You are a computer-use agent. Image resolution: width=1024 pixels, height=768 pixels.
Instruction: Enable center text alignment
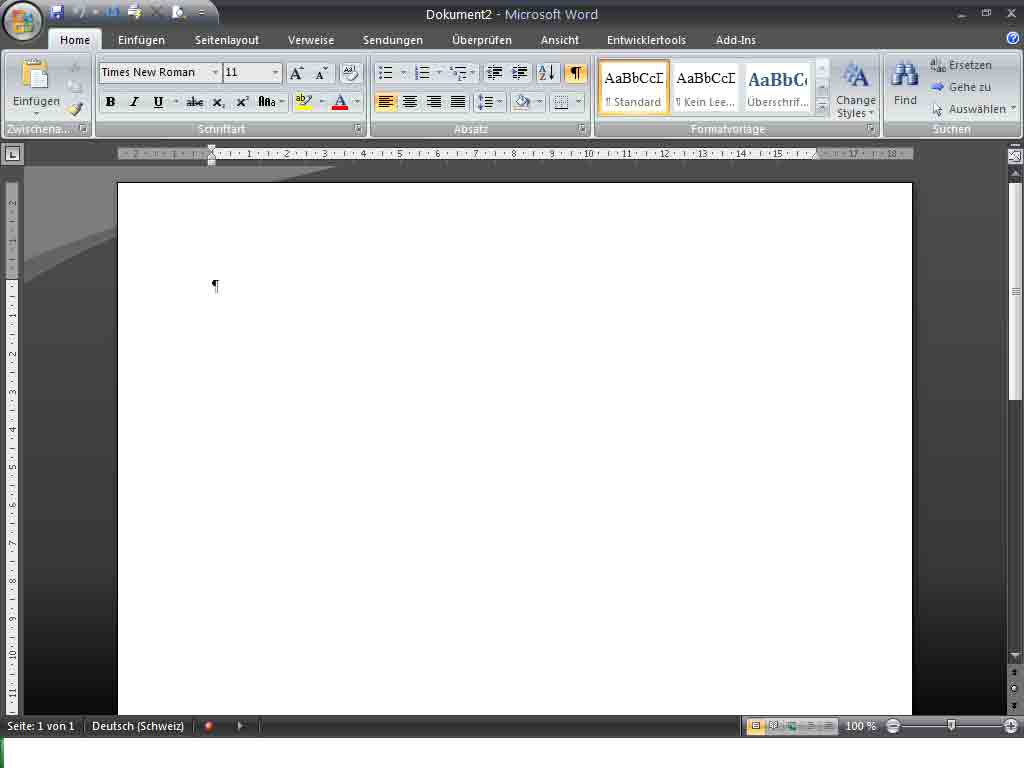[410, 102]
